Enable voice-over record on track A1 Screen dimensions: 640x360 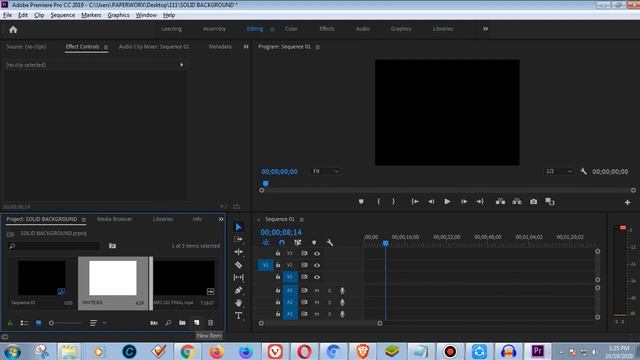pyautogui.click(x=342, y=291)
